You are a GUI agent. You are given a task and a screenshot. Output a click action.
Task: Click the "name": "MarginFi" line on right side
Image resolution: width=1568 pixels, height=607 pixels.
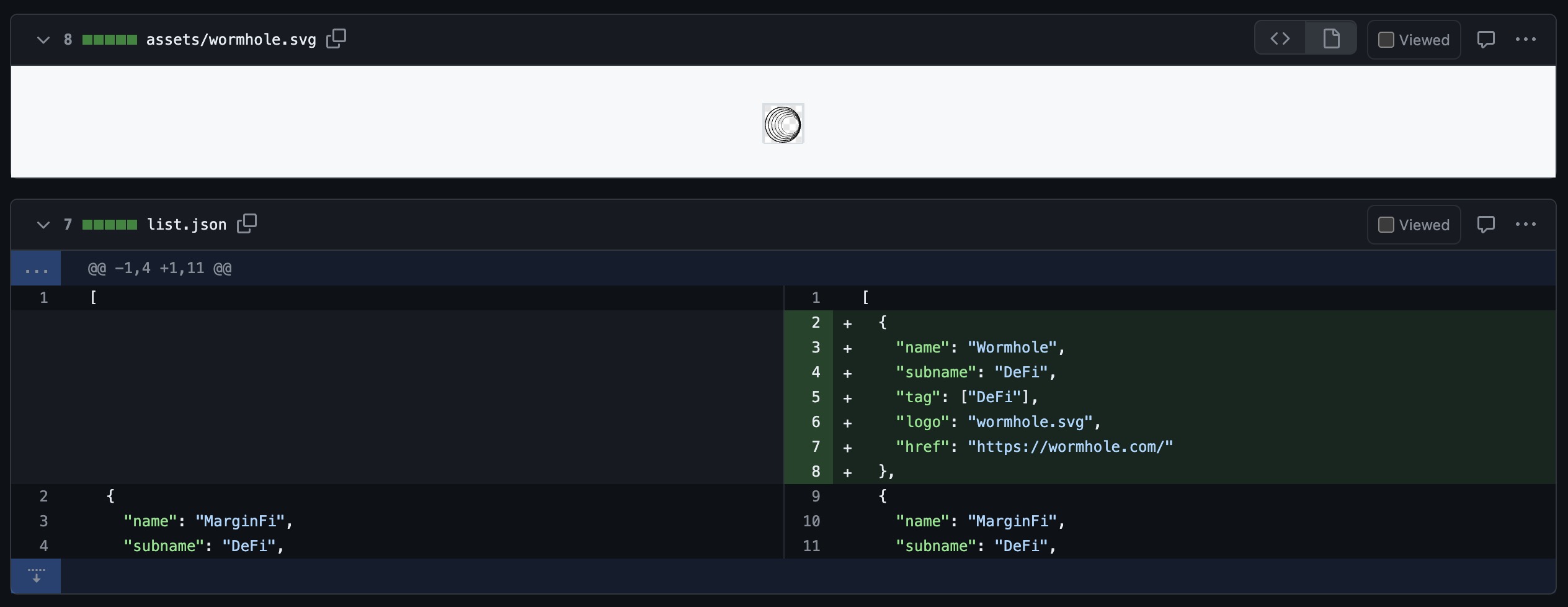point(980,521)
